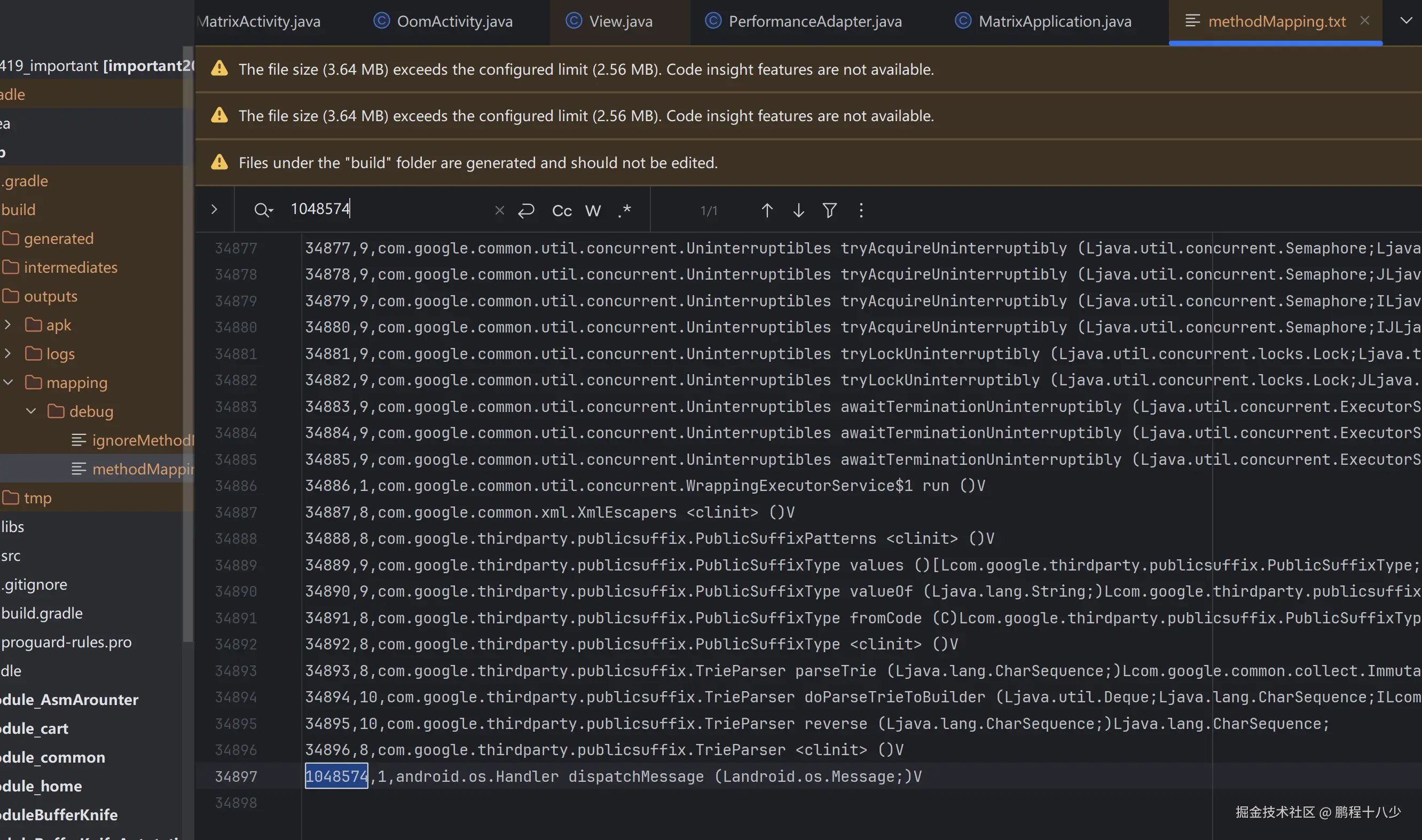Click the OomActivity.java class icon

click(x=382, y=20)
